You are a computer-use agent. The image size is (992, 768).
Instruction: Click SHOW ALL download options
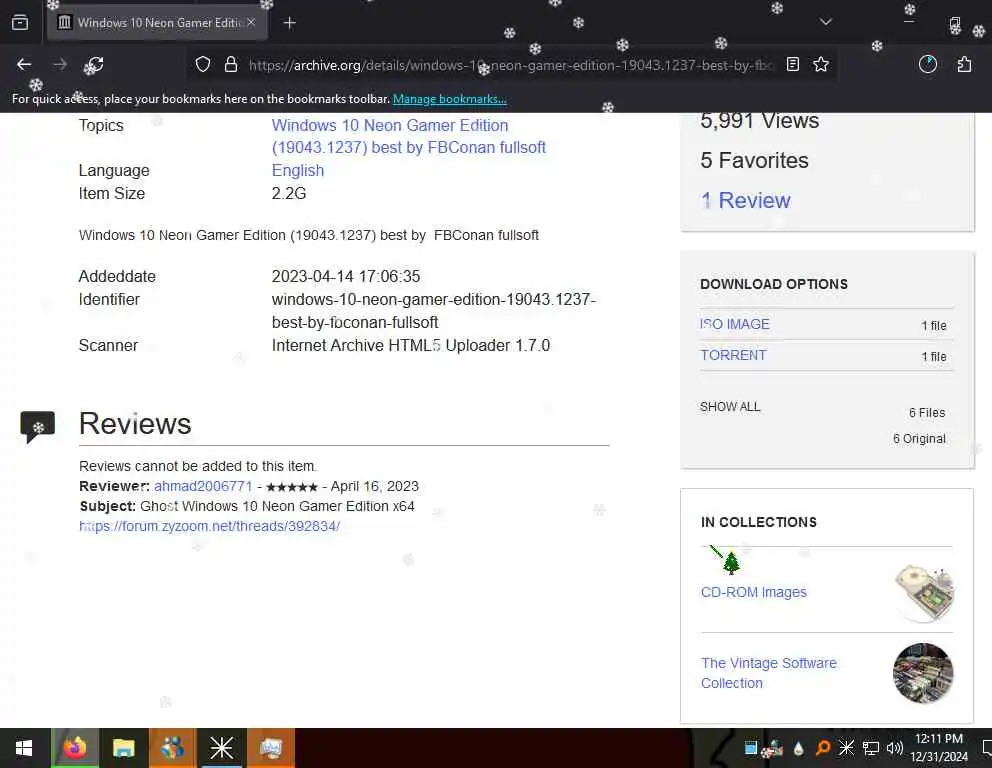[730, 407]
